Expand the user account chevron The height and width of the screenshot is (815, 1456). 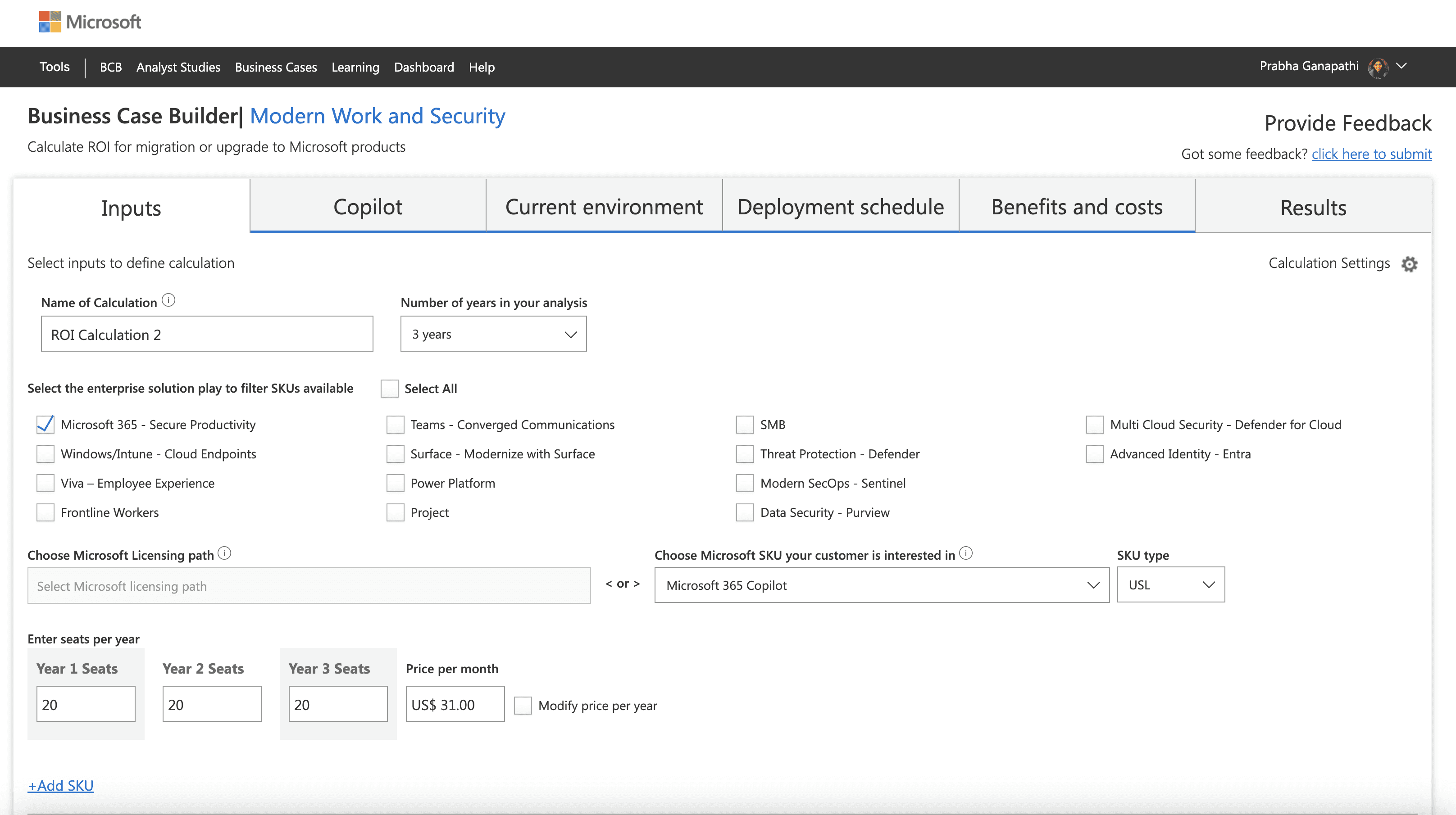click(x=1402, y=66)
